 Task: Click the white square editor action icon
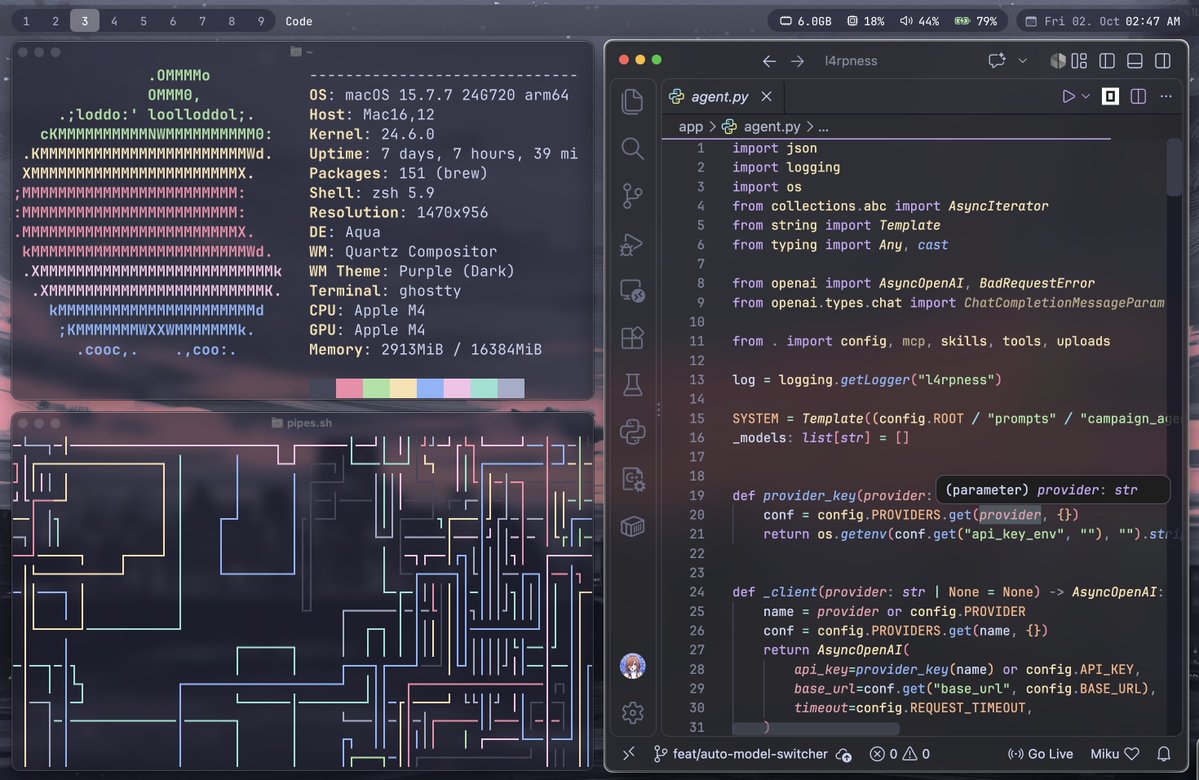[1110, 96]
